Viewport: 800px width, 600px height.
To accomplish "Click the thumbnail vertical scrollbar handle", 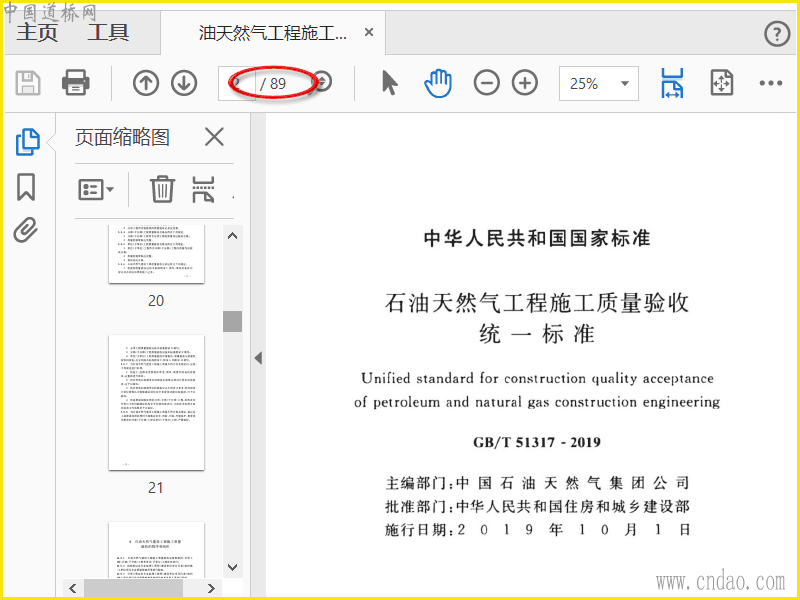I will click(233, 321).
